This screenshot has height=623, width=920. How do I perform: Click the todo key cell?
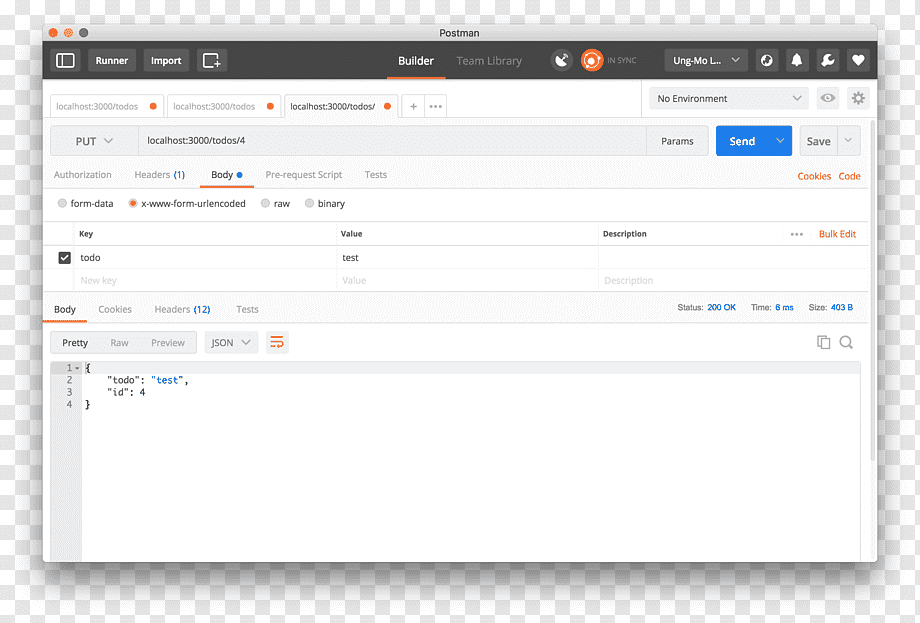(205, 258)
